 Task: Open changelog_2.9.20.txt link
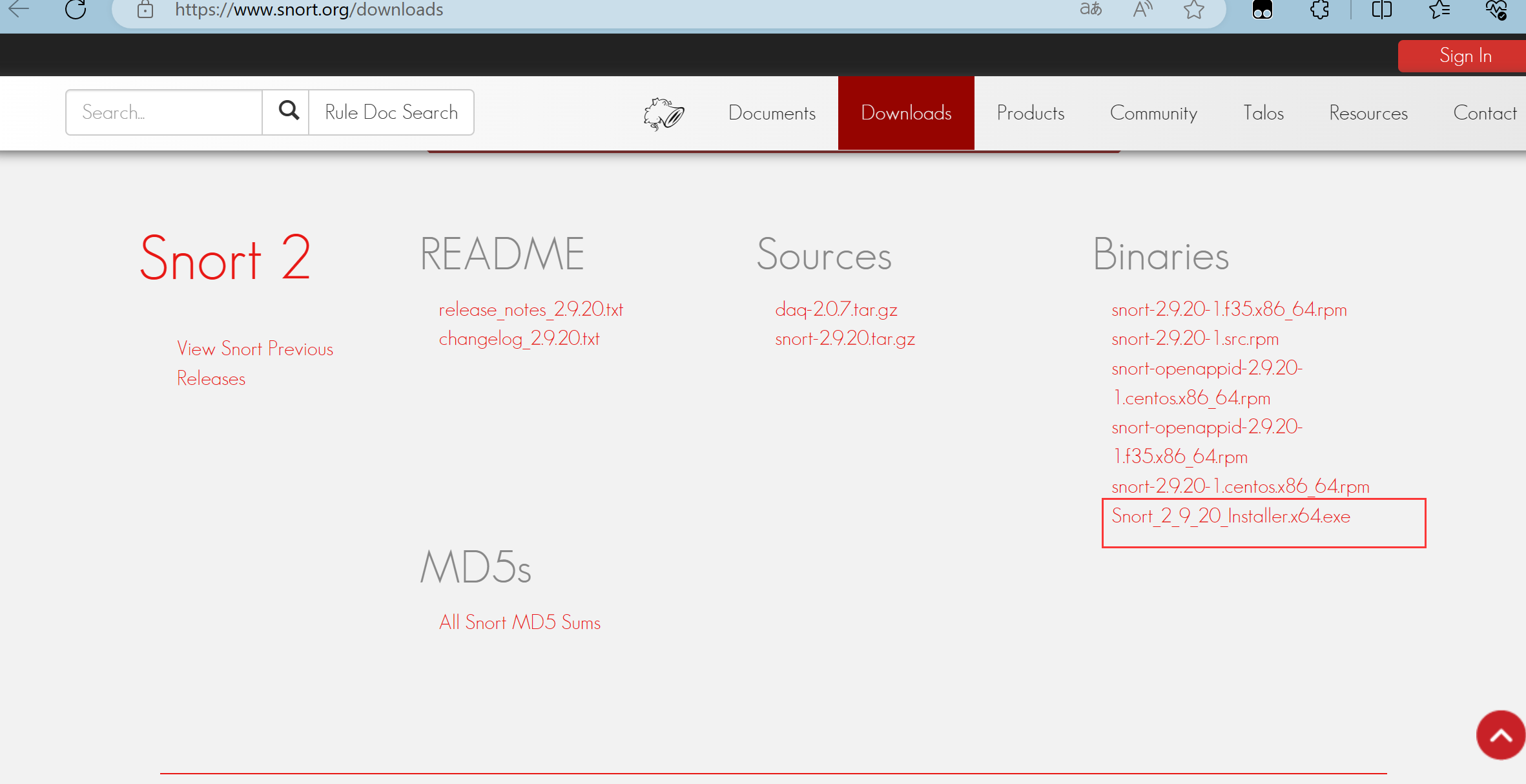[519, 338]
